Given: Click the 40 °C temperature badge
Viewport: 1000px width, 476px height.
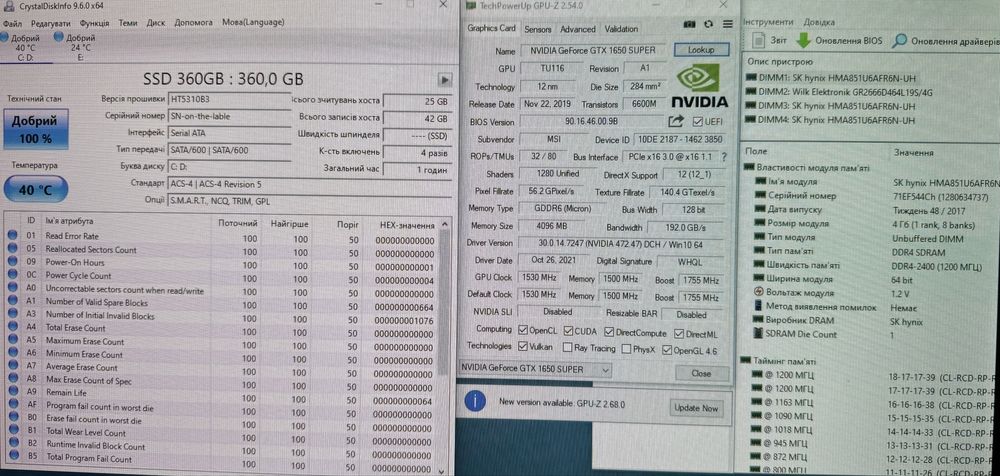Looking at the screenshot, I should [34, 190].
